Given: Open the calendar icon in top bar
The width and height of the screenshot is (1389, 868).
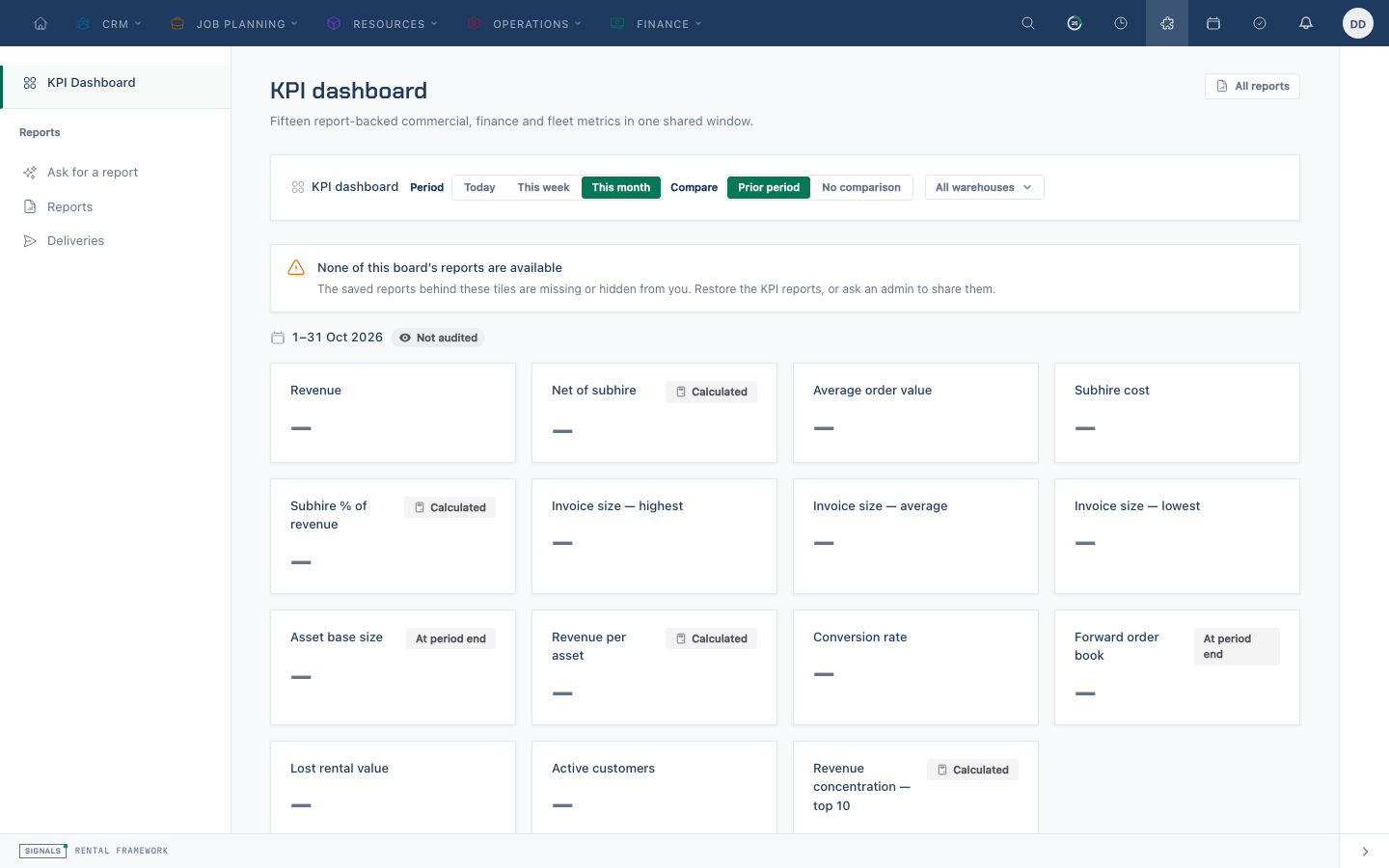Looking at the screenshot, I should [1213, 23].
